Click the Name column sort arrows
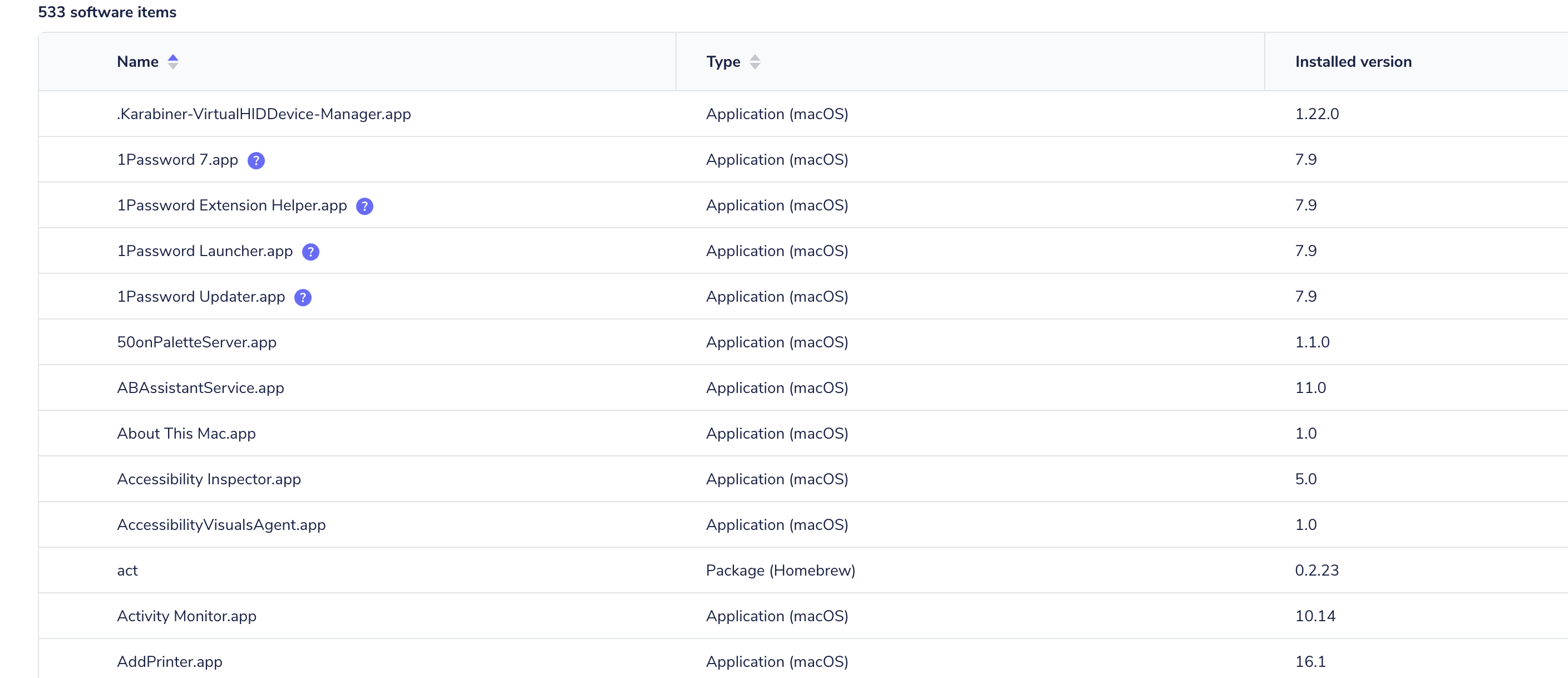1568x678 pixels. point(173,62)
